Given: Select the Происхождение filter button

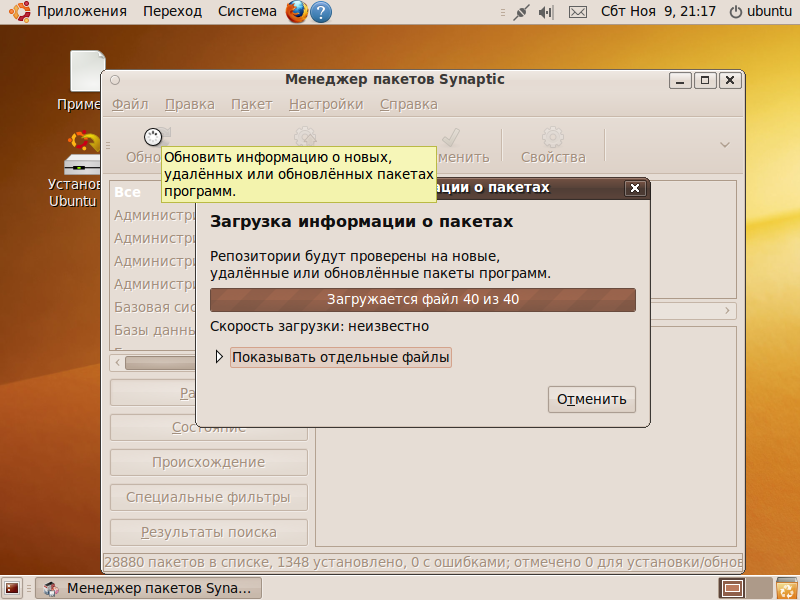Looking at the screenshot, I should tap(208, 462).
